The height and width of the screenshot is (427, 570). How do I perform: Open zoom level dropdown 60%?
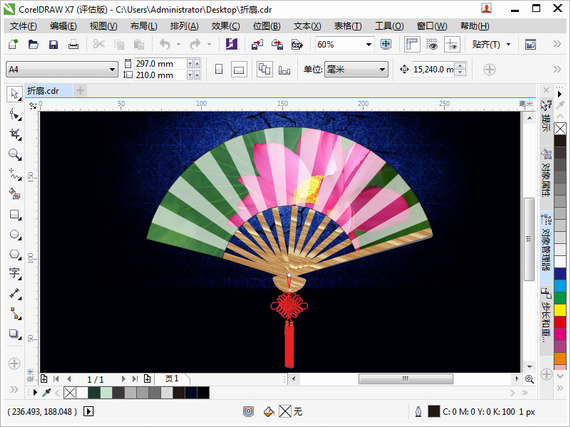pos(369,45)
